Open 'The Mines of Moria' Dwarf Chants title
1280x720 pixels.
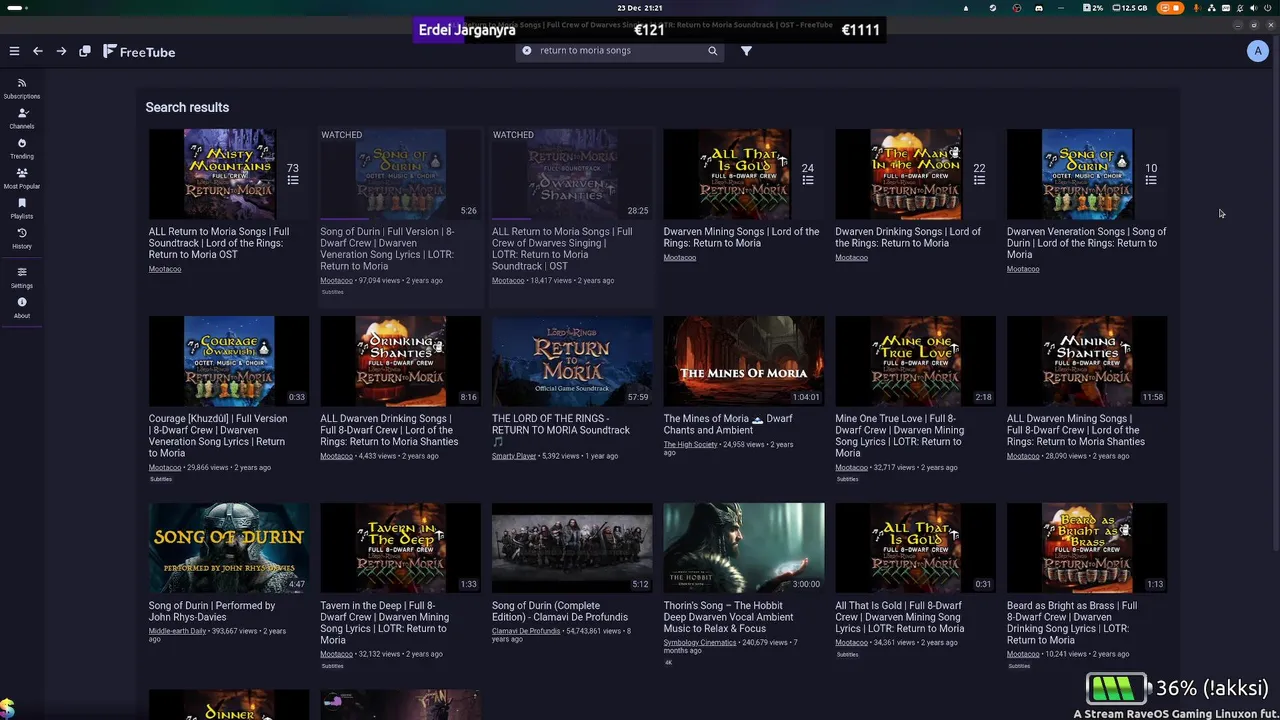coord(728,424)
